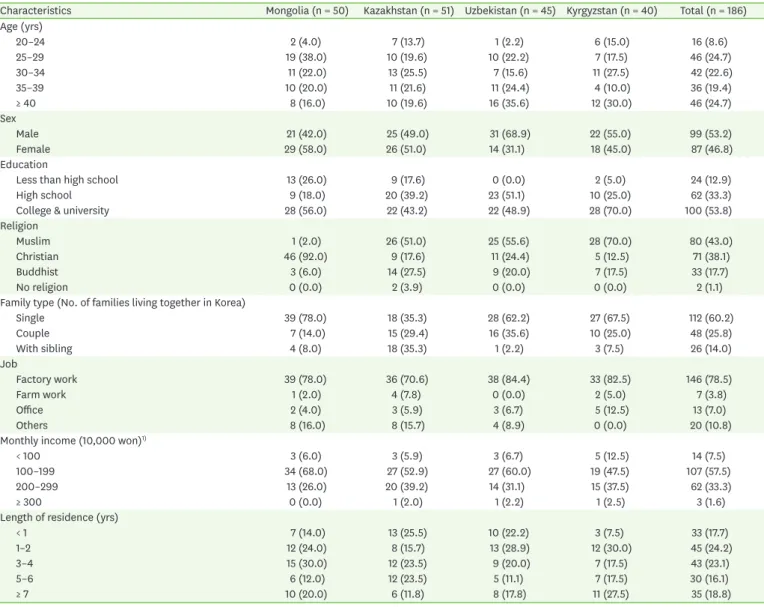Click the 'Others' row label
The image size is (764, 607).
(x=32, y=425)
